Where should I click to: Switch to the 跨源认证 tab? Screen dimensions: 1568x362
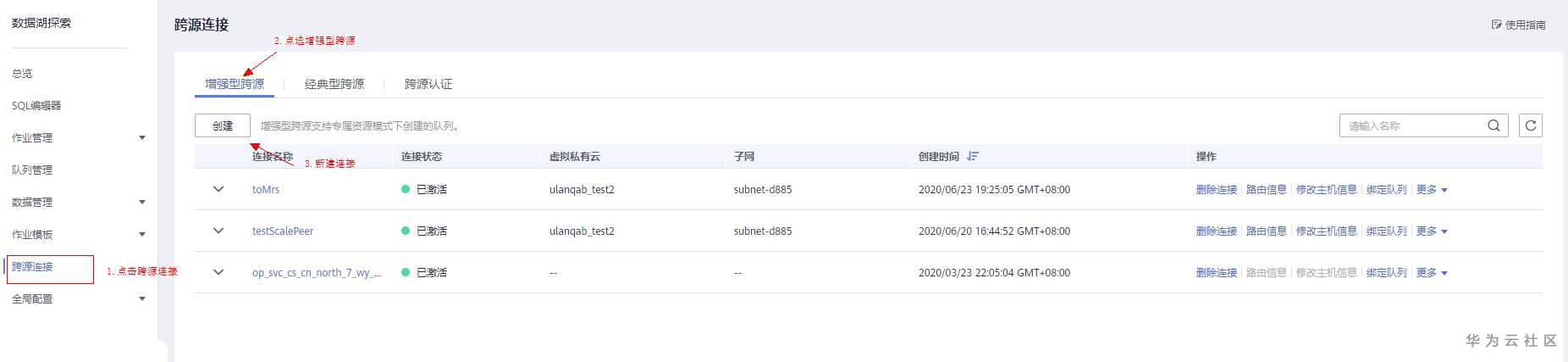pyautogui.click(x=428, y=84)
